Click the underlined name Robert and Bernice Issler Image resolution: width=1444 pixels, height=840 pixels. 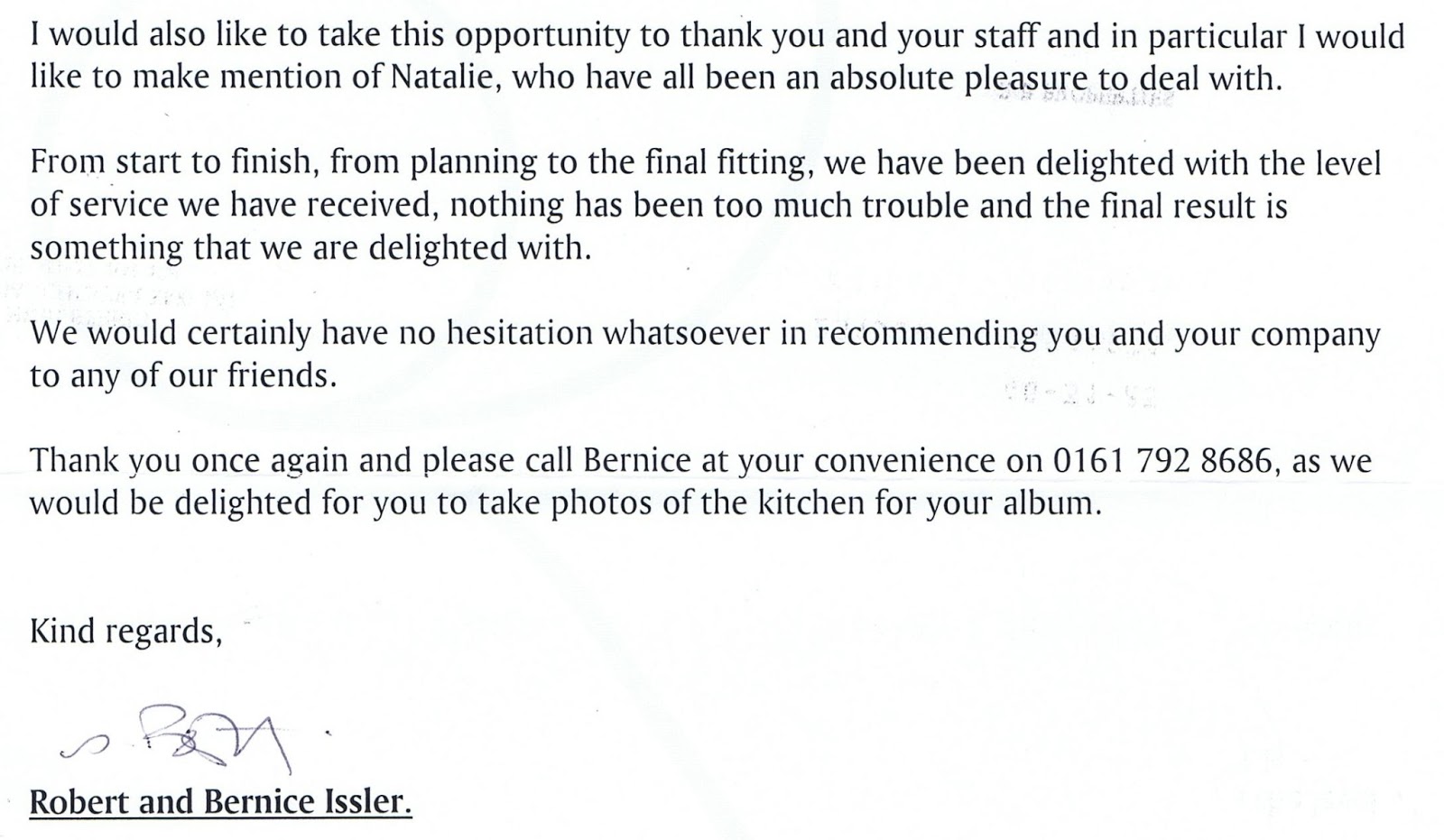coord(220,801)
